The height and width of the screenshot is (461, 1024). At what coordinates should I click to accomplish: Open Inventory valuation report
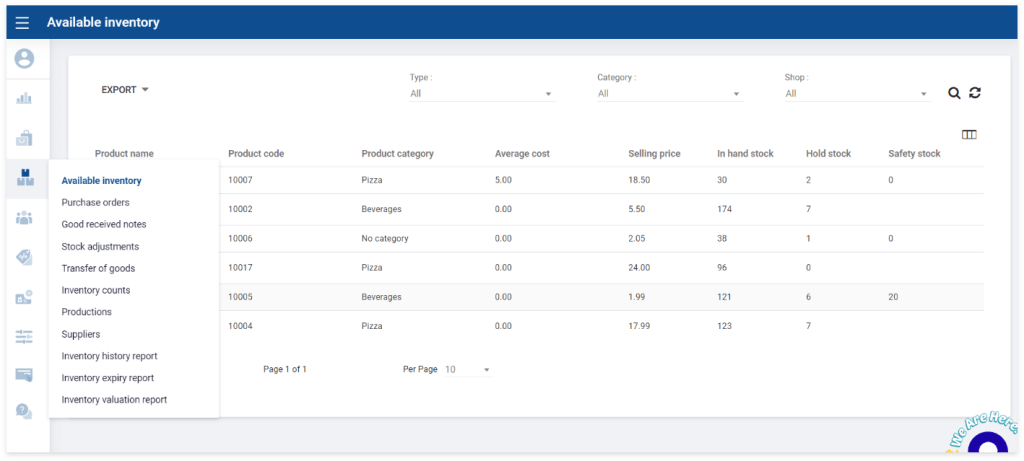click(114, 400)
